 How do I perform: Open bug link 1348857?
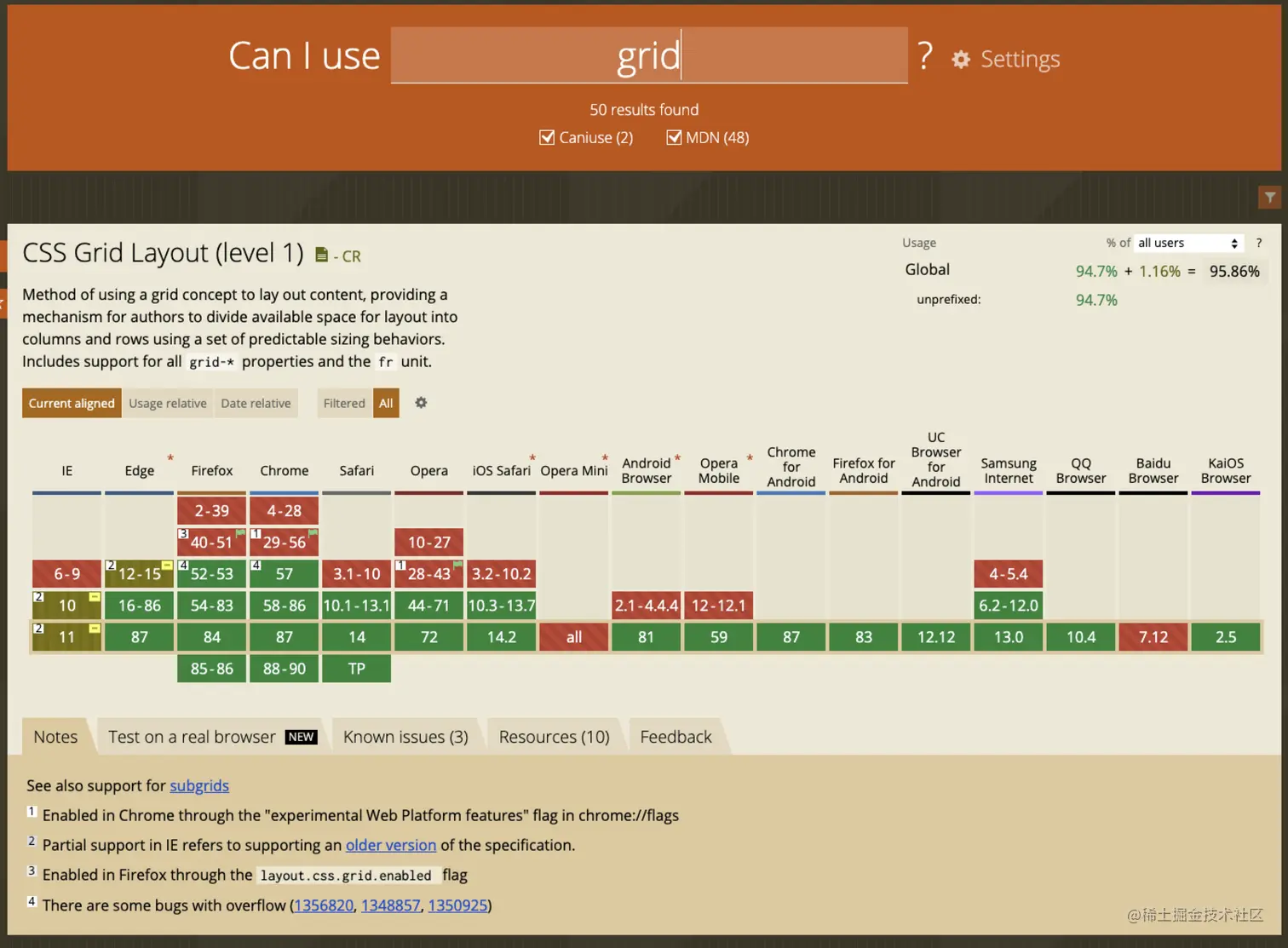[391, 905]
